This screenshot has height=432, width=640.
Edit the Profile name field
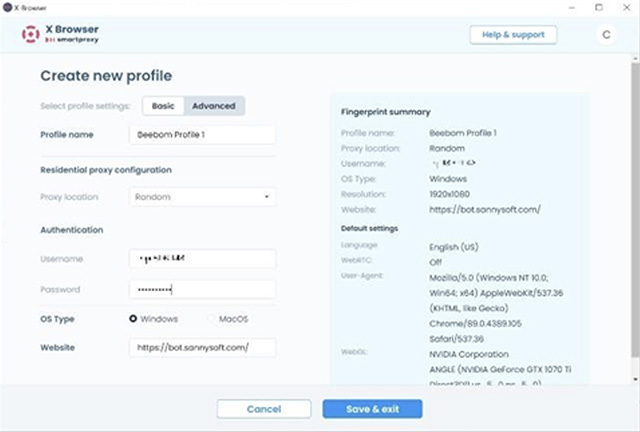click(x=202, y=135)
